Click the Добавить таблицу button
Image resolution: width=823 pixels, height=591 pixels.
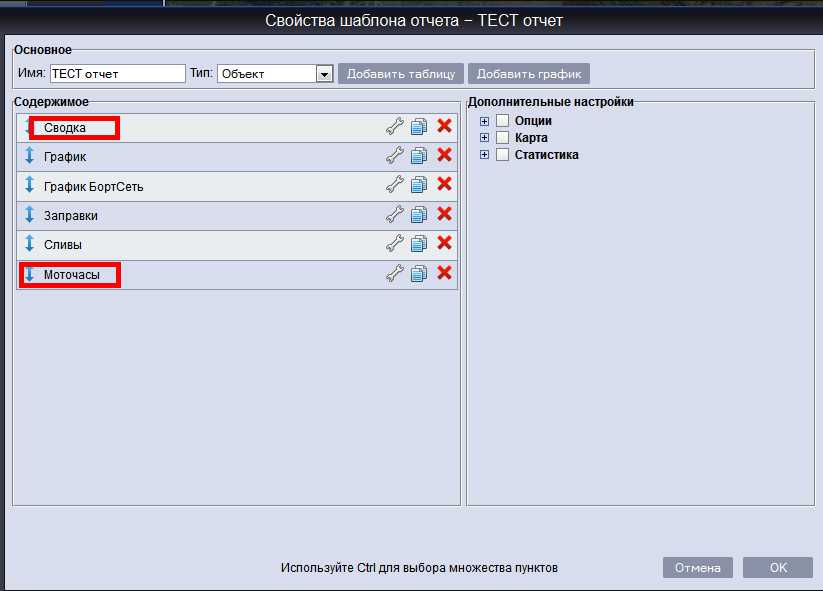(401, 74)
